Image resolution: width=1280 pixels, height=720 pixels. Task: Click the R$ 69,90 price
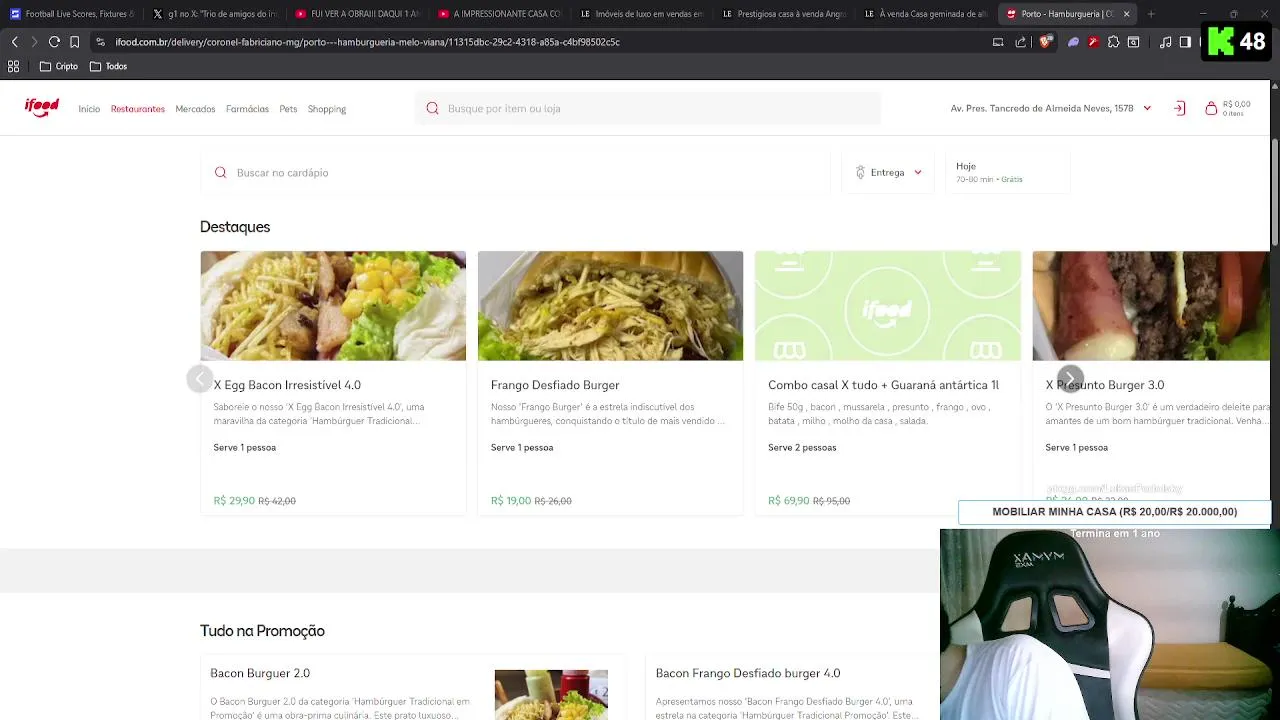pyautogui.click(x=789, y=501)
